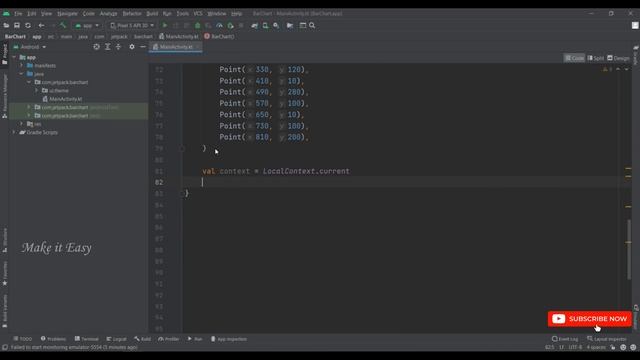Open the Profiler tool window
The image size is (640, 360).
pos(169,339)
